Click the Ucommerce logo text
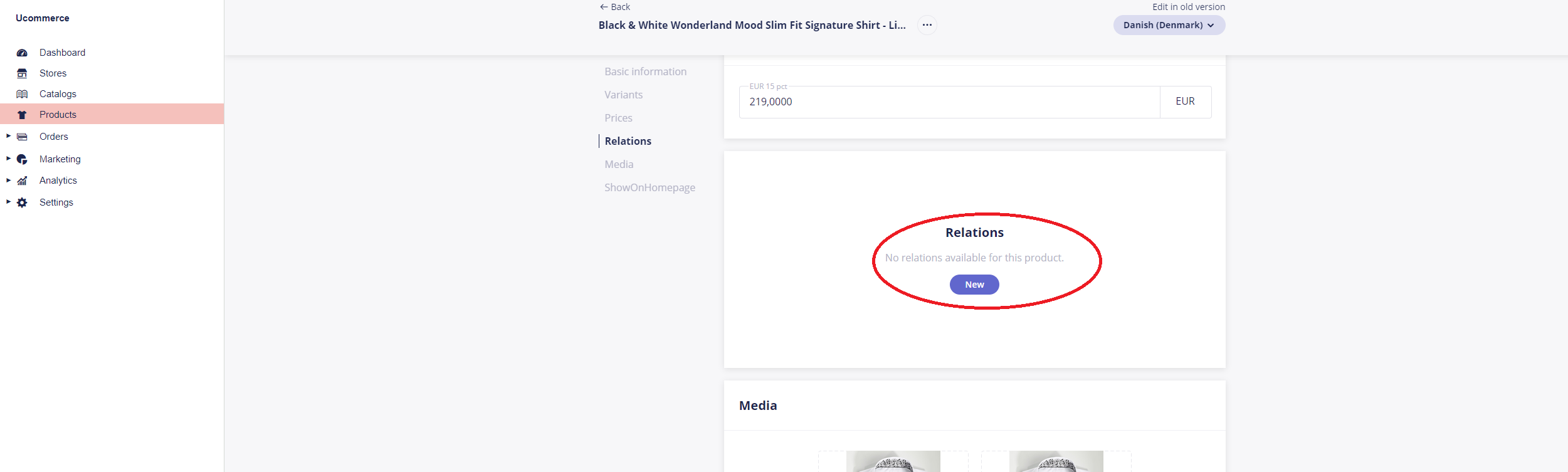Image resolution: width=1568 pixels, height=472 pixels. coord(43,18)
